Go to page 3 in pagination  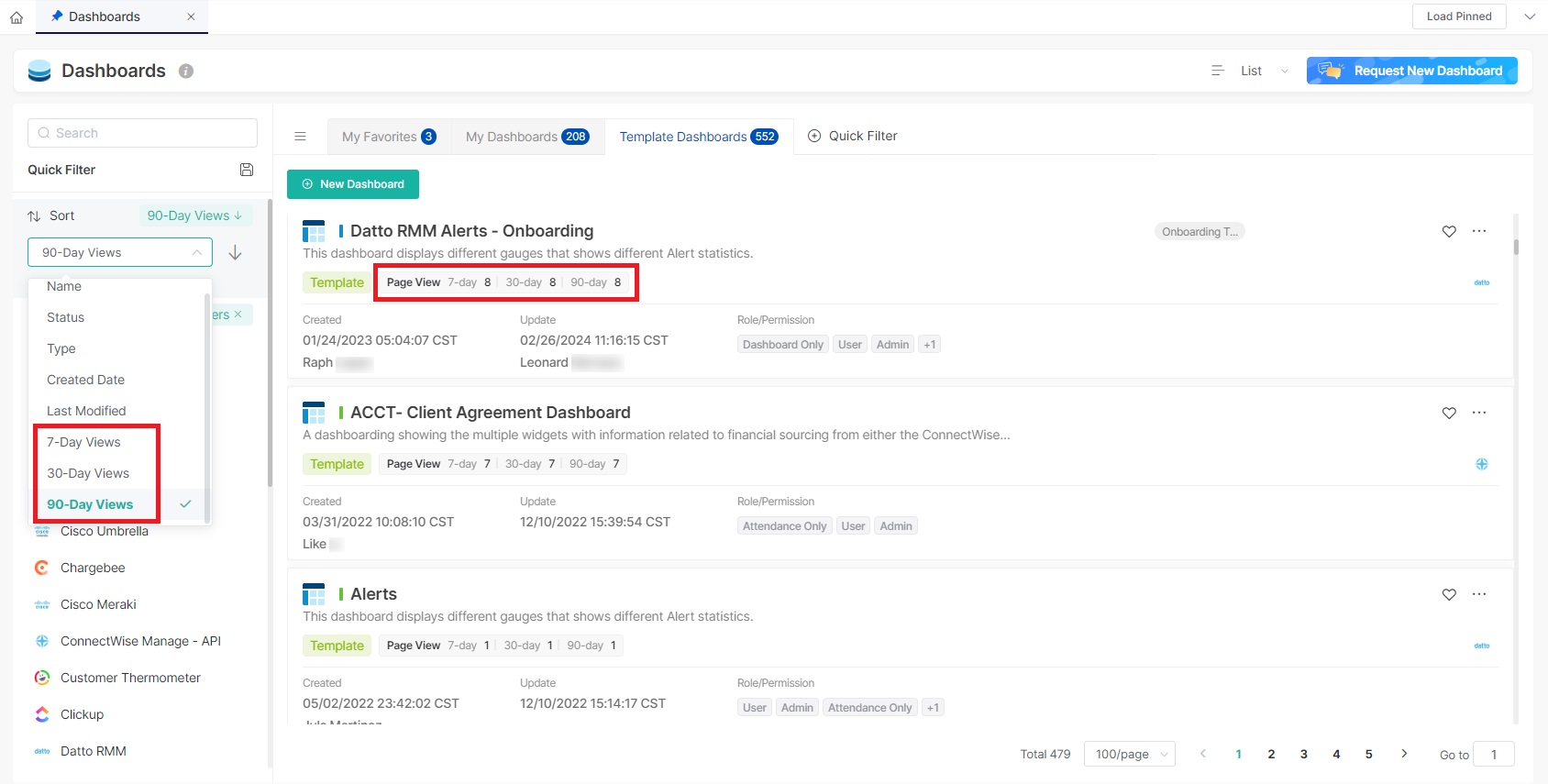coord(1303,754)
